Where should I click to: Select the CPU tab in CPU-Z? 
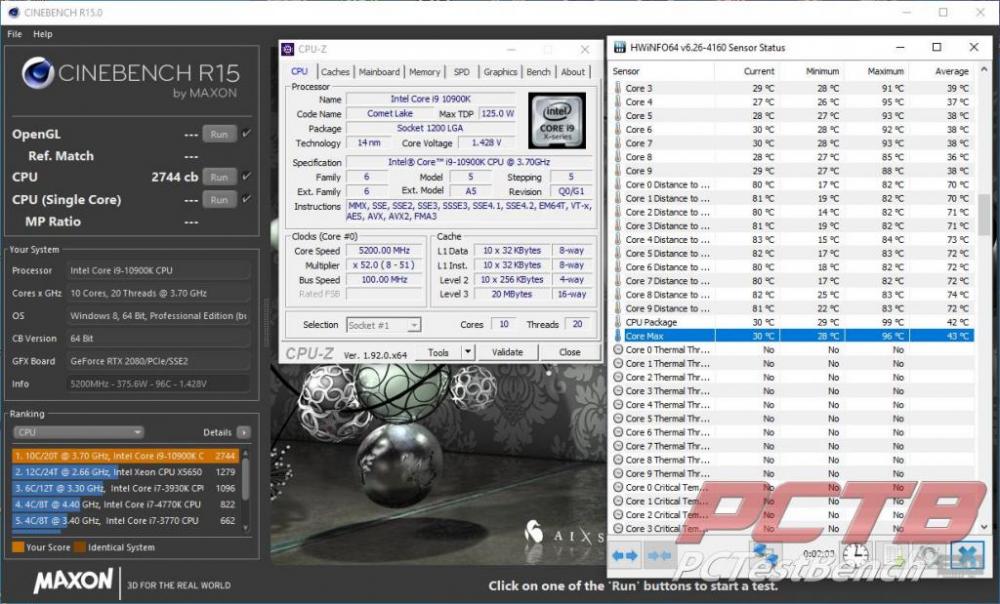[x=300, y=71]
